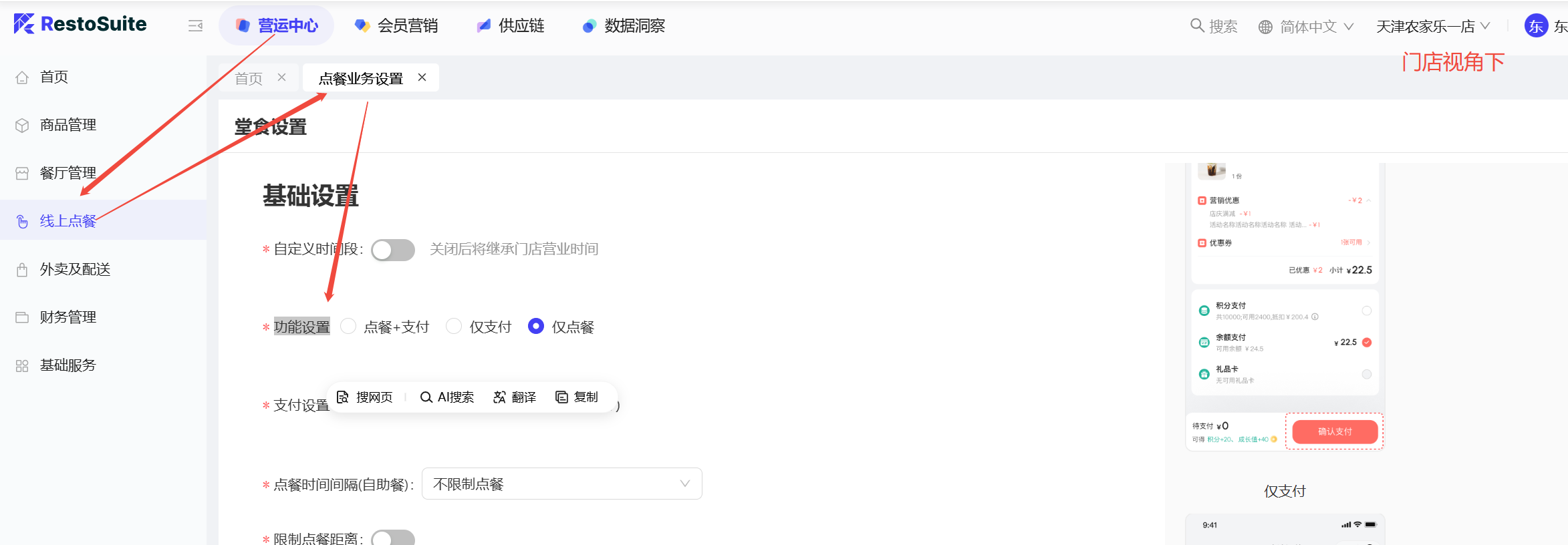Viewport: 1568px width, 545px height.
Task: Click the 确认支付 button in preview
Action: click(1334, 431)
